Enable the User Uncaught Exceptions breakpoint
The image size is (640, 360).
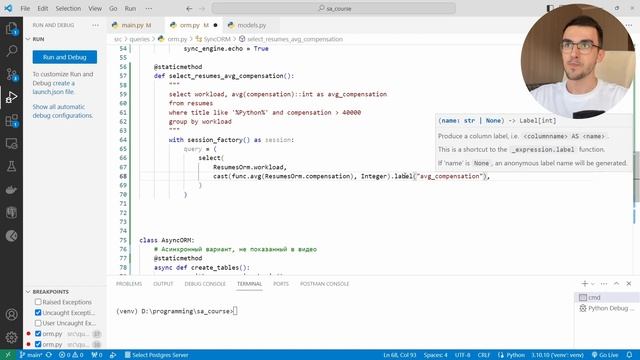coord(38,323)
